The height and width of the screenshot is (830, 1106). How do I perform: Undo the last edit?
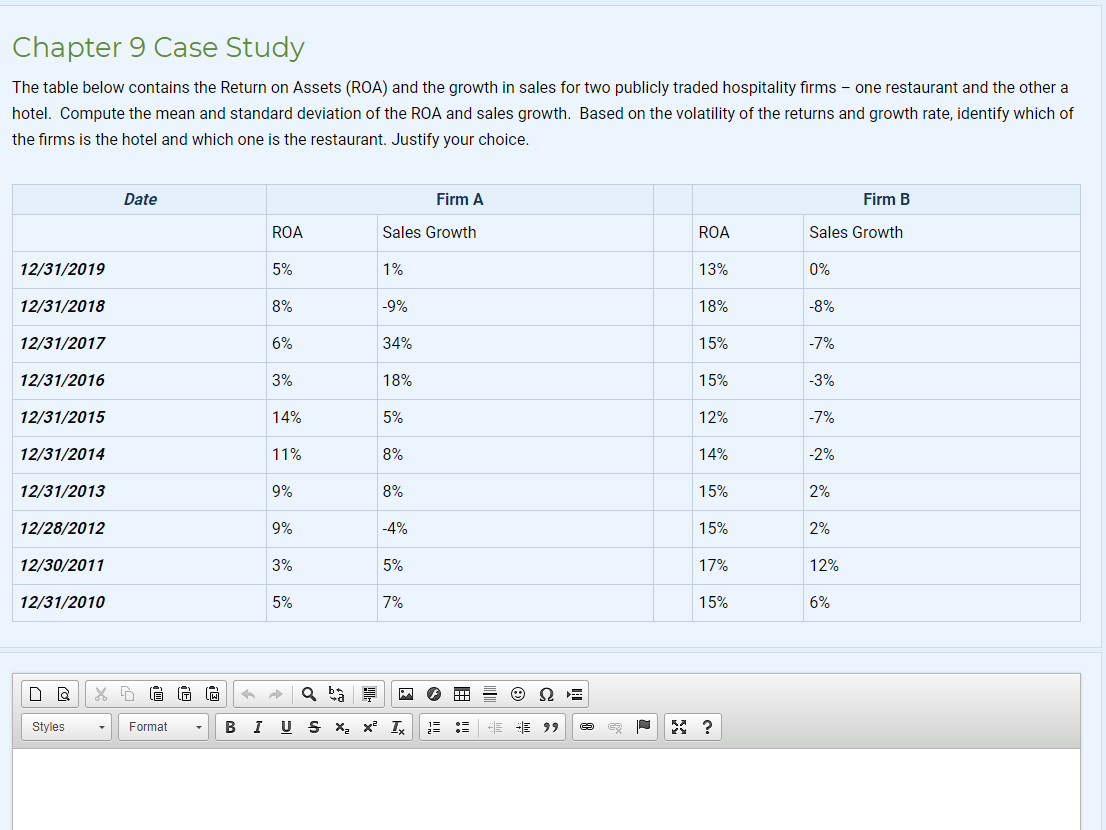[x=248, y=694]
